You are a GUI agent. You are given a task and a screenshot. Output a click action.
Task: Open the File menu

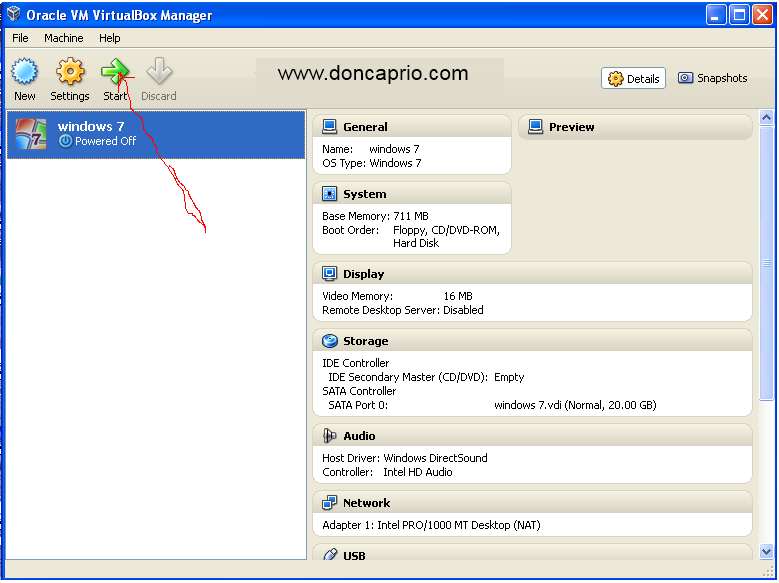point(20,38)
